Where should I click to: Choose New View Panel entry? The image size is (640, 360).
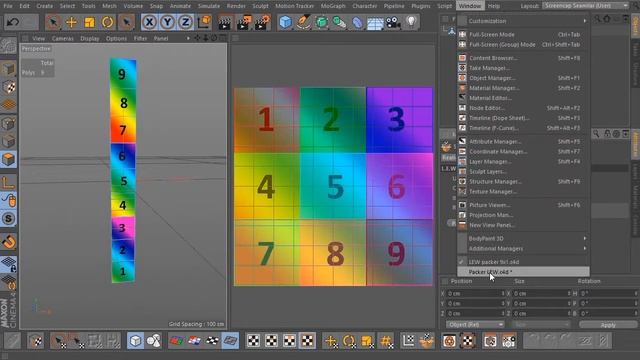click(523, 225)
